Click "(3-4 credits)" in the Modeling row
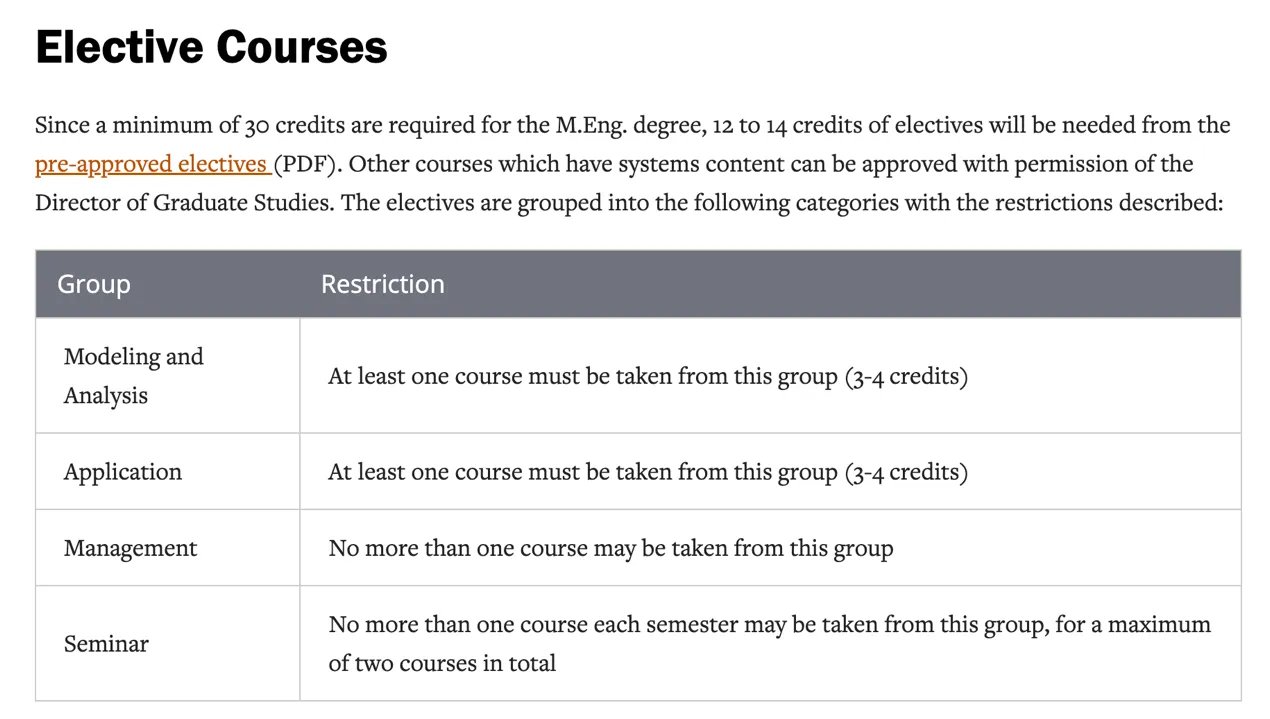The image size is (1270, 719). coord(906,377)
